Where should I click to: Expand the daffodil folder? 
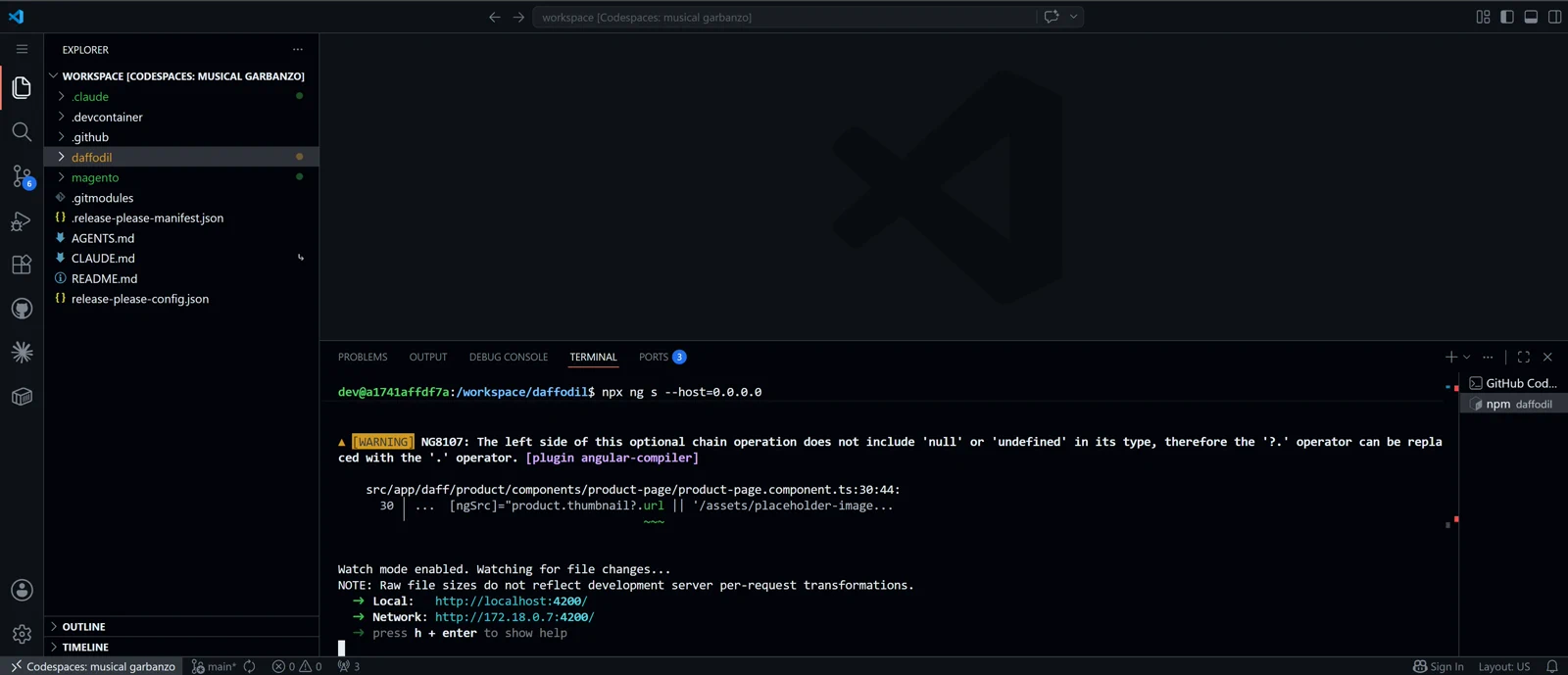coord(181,157)
